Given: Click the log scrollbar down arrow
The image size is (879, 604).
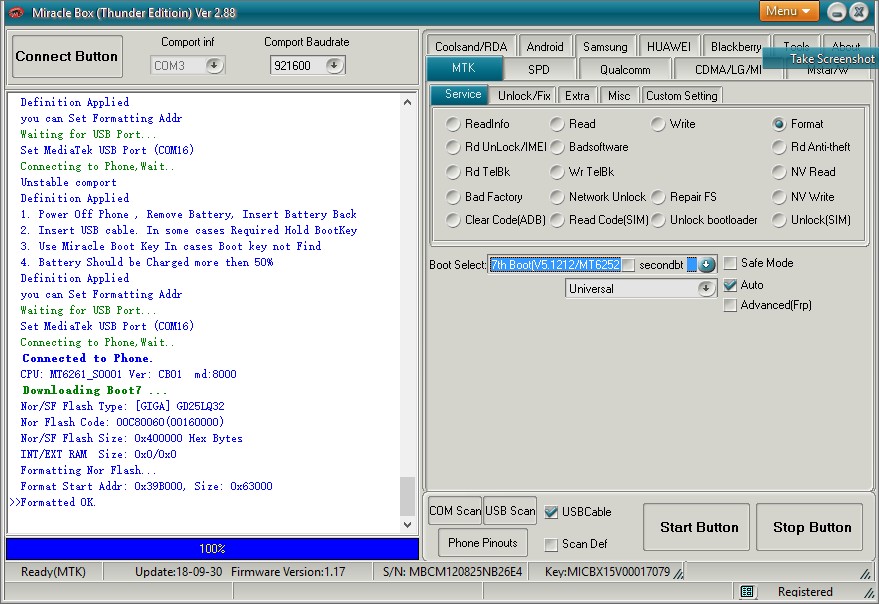Looking at the screenshot, I should pyautogui.click(x=408, y=525).
